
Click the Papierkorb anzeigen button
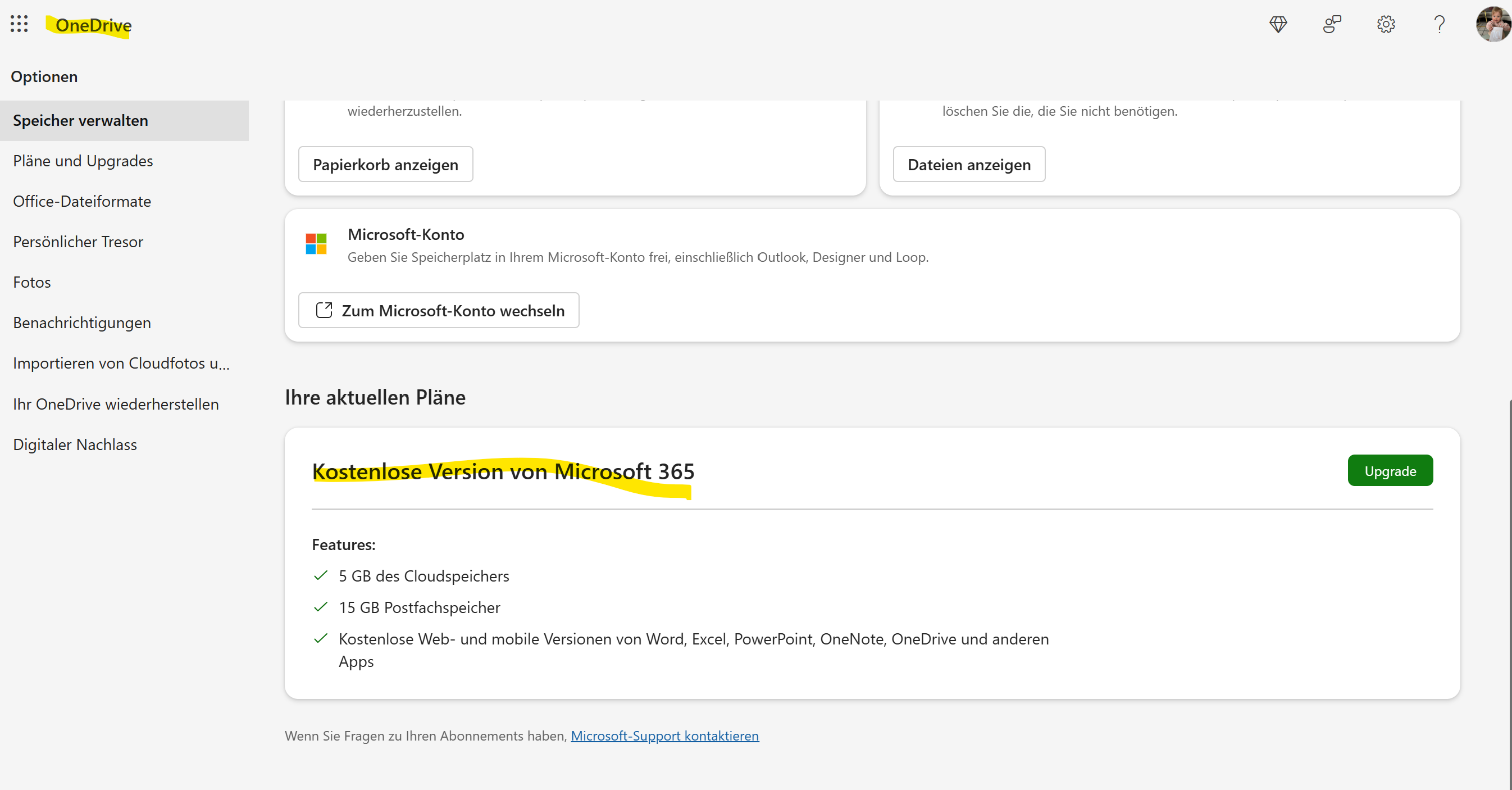point(386,165)
